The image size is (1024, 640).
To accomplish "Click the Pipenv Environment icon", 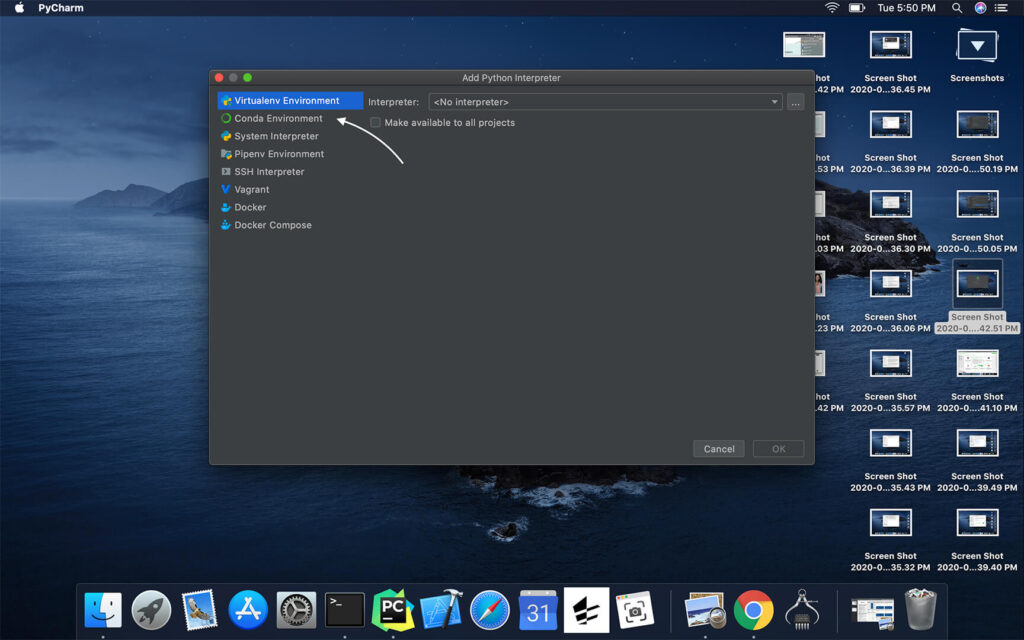I will point(226,153).
